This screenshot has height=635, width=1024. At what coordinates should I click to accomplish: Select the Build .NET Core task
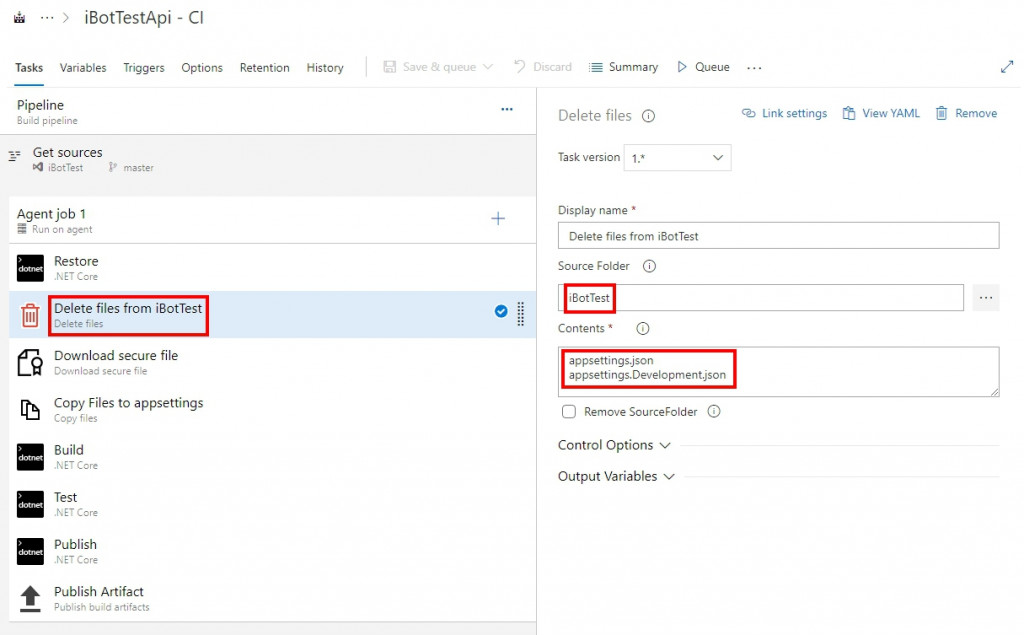click(x=272, y=457)
